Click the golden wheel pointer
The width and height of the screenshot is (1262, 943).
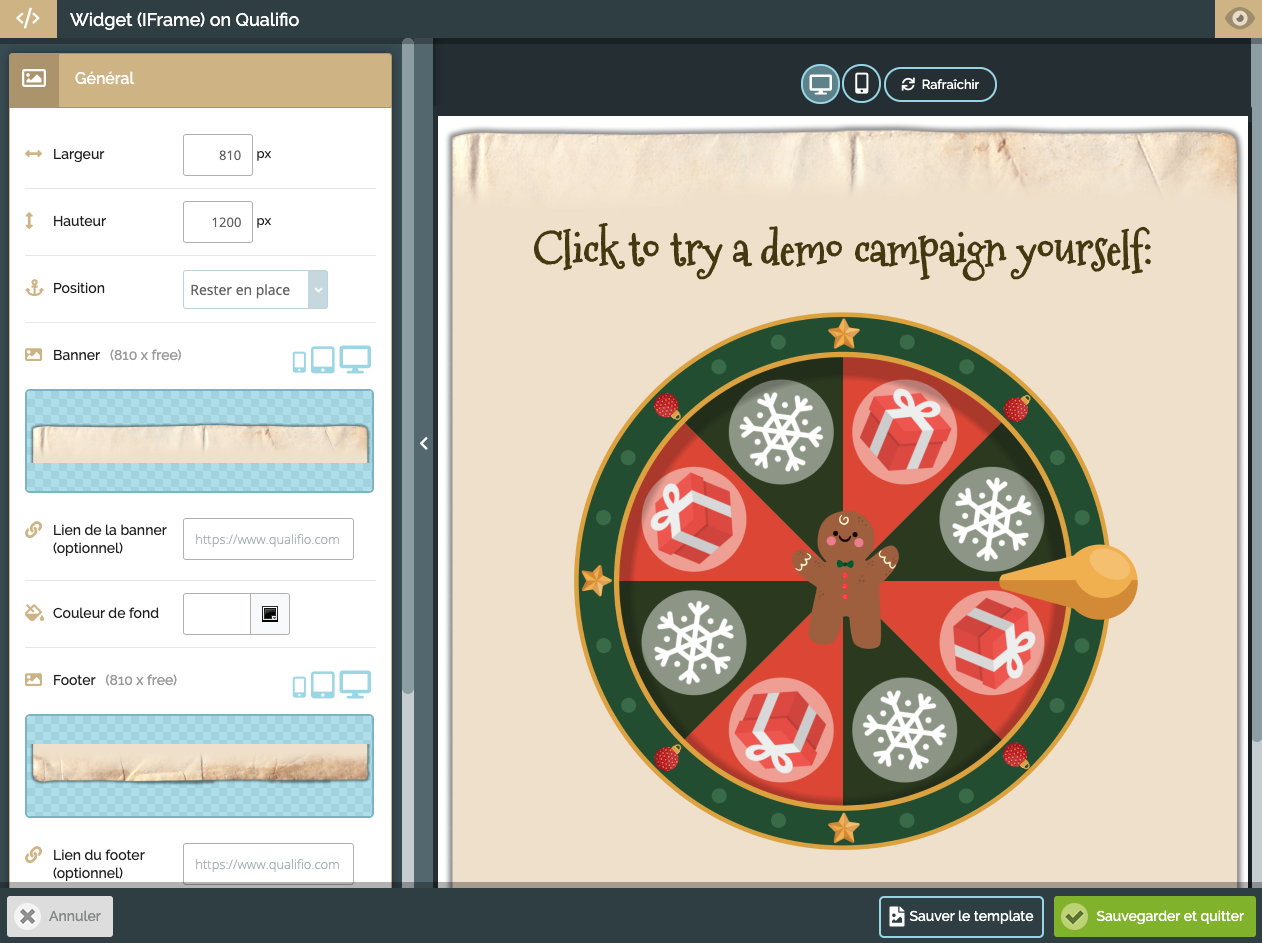1068,581
